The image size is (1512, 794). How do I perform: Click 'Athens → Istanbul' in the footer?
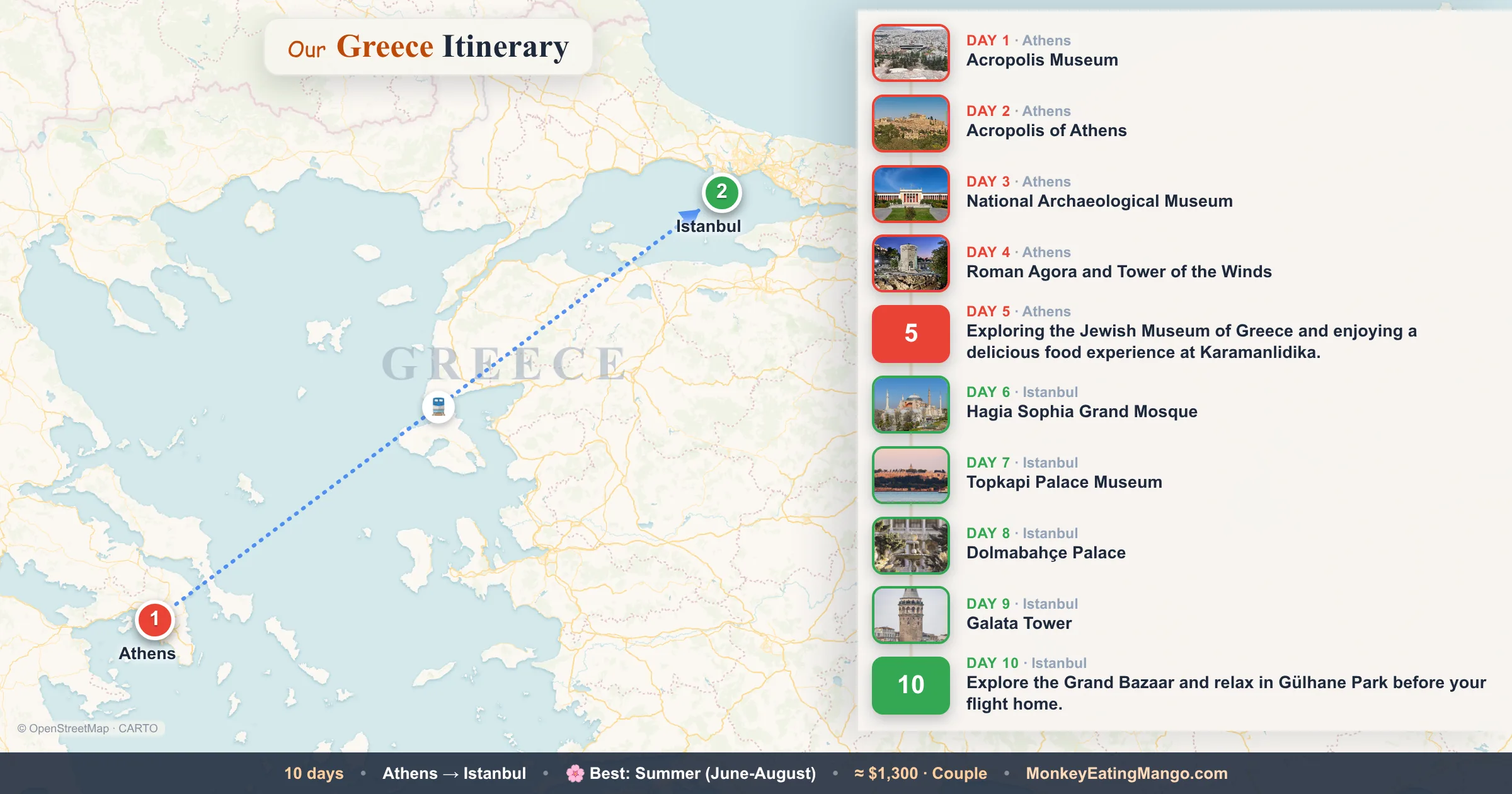[x=454, y=773]
